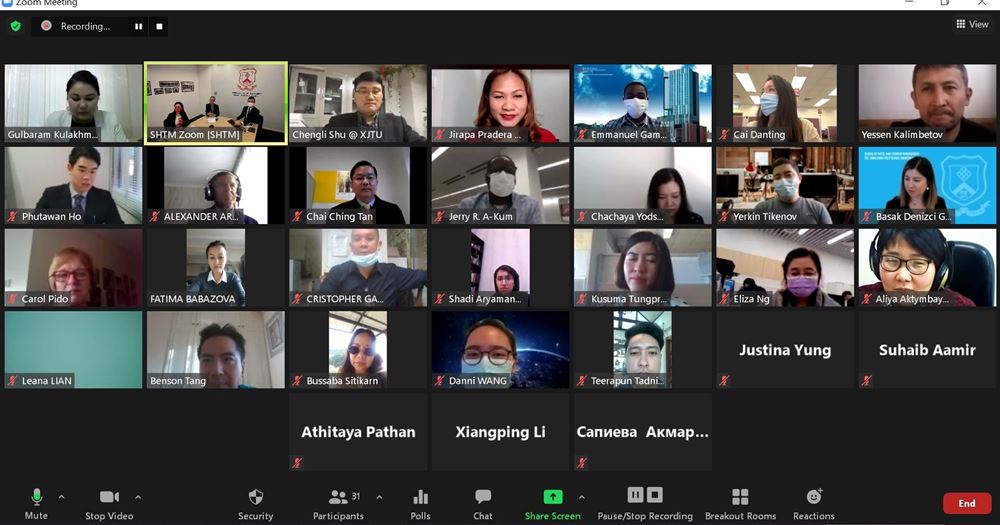Open the Polls bar chart icon
The width and height of the screenshot is (1000, 525).
[x=420, y=497]
